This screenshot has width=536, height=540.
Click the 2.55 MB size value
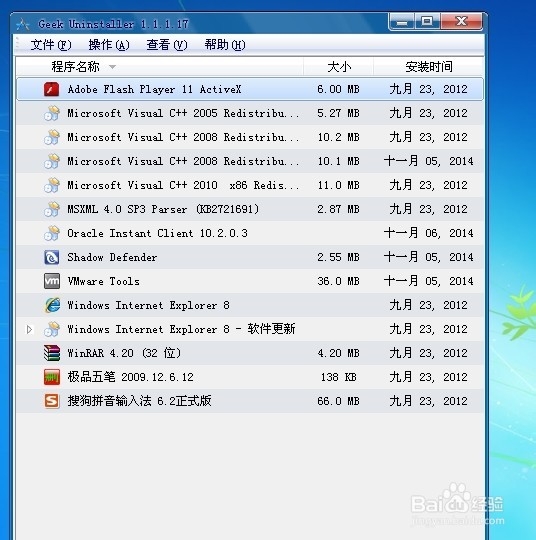[x=338, y=257]
